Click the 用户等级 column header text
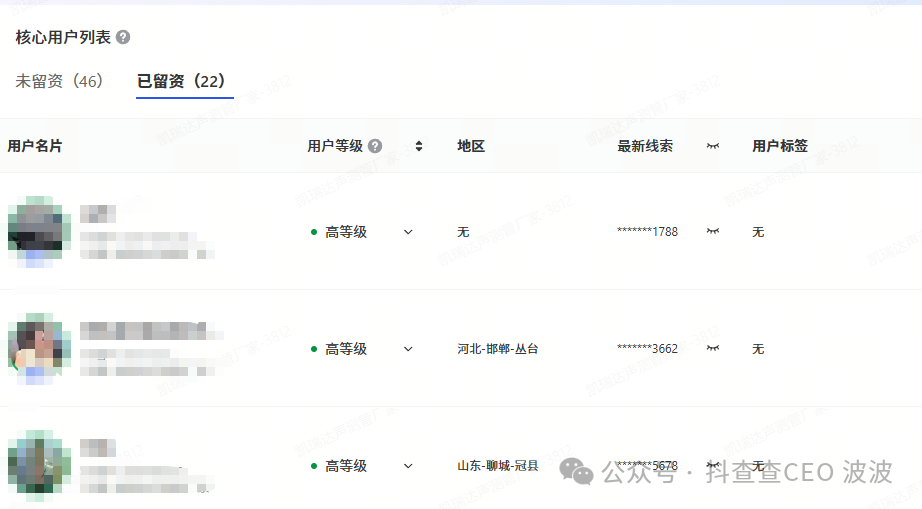922x509 pixels. click(x=335, y=146)
